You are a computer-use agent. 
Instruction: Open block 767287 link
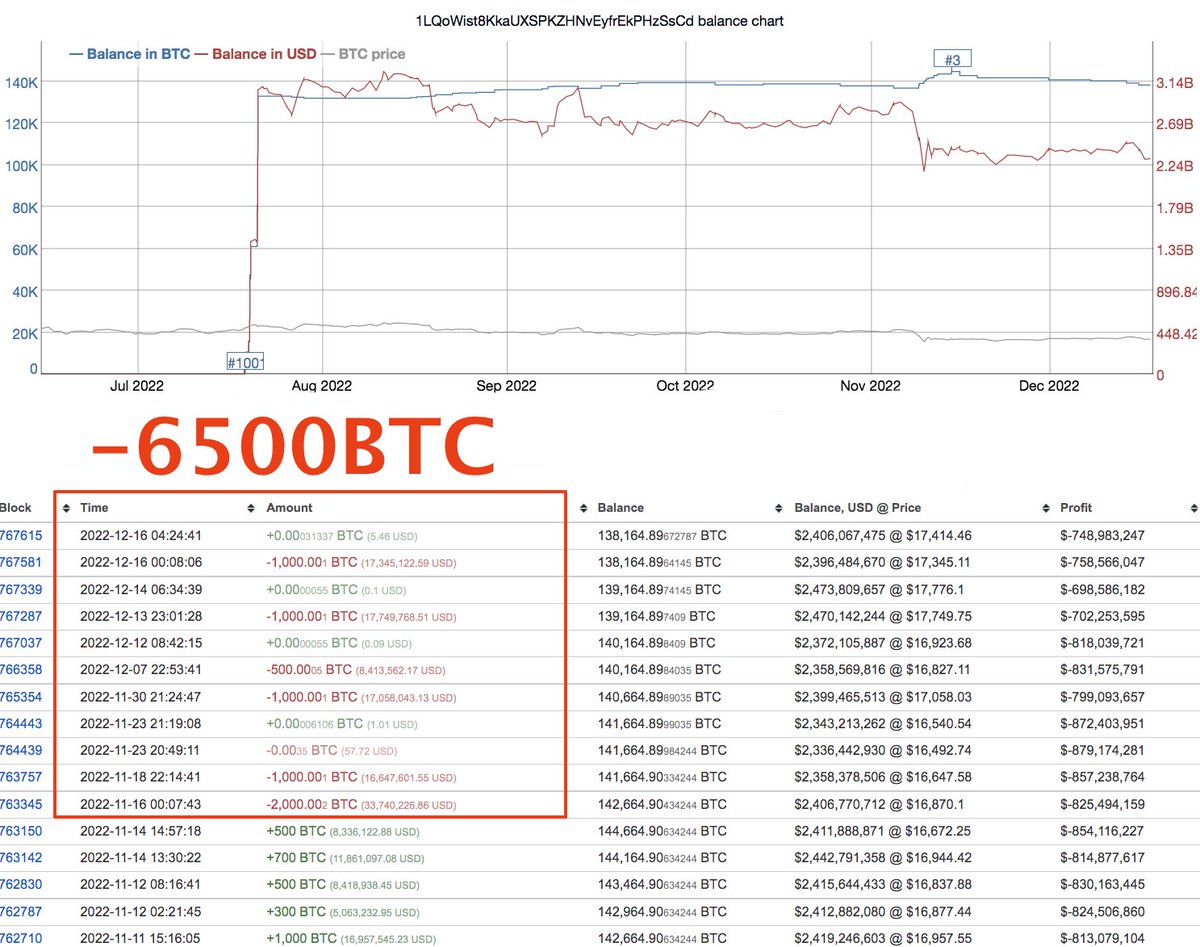(x=20, y=616)
